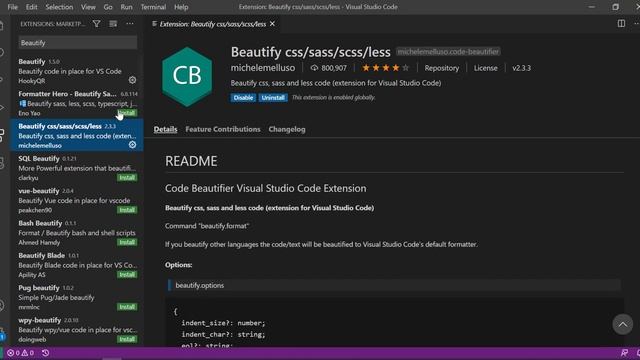Select Beautify by HookyQR in list

pyautogui.click(x=77, y=71)
